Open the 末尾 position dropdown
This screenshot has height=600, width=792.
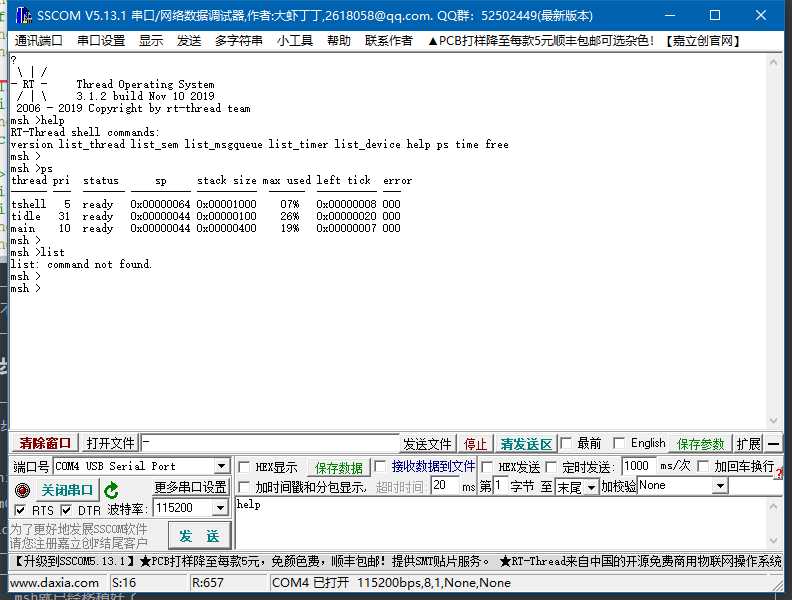591,487
